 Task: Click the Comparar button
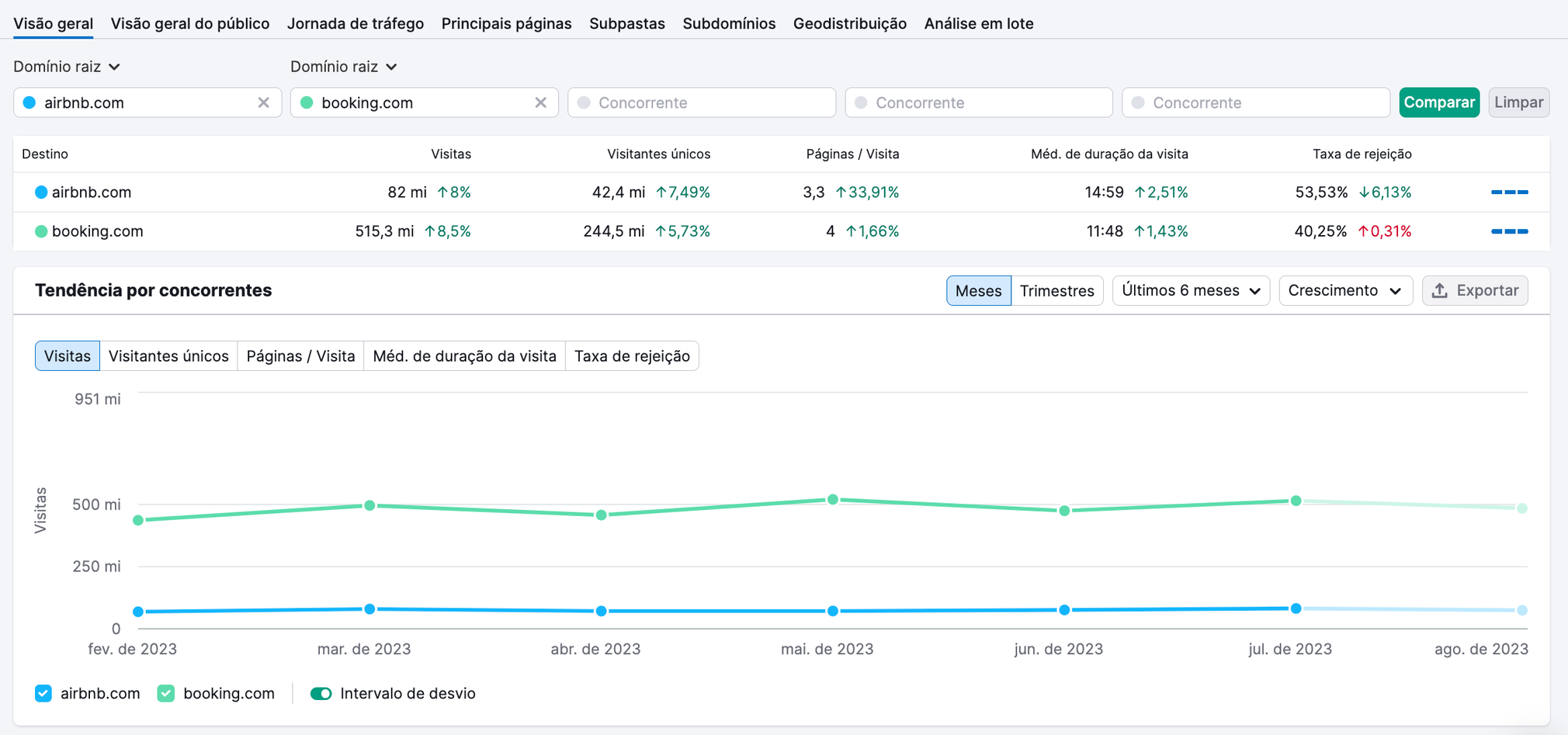pyautogui.click(x=1439, y=102)
